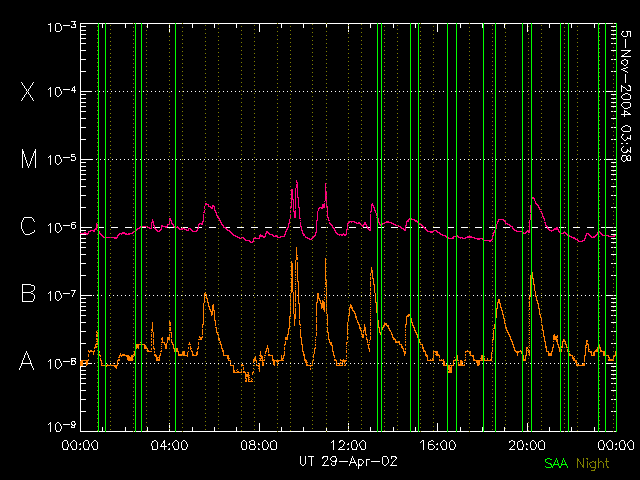The image size is (640, 480).
Task: Click the 12:00 time axis label
Action: click(x=348, y=445)
